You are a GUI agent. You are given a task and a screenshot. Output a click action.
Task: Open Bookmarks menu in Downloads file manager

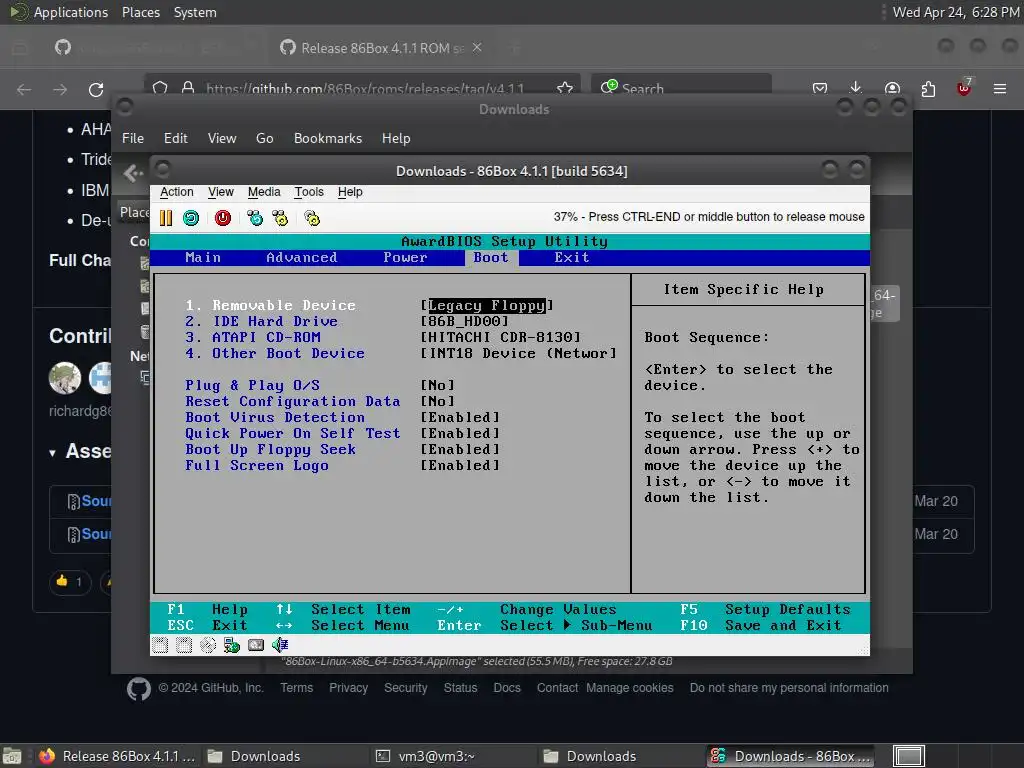point(328,138)
